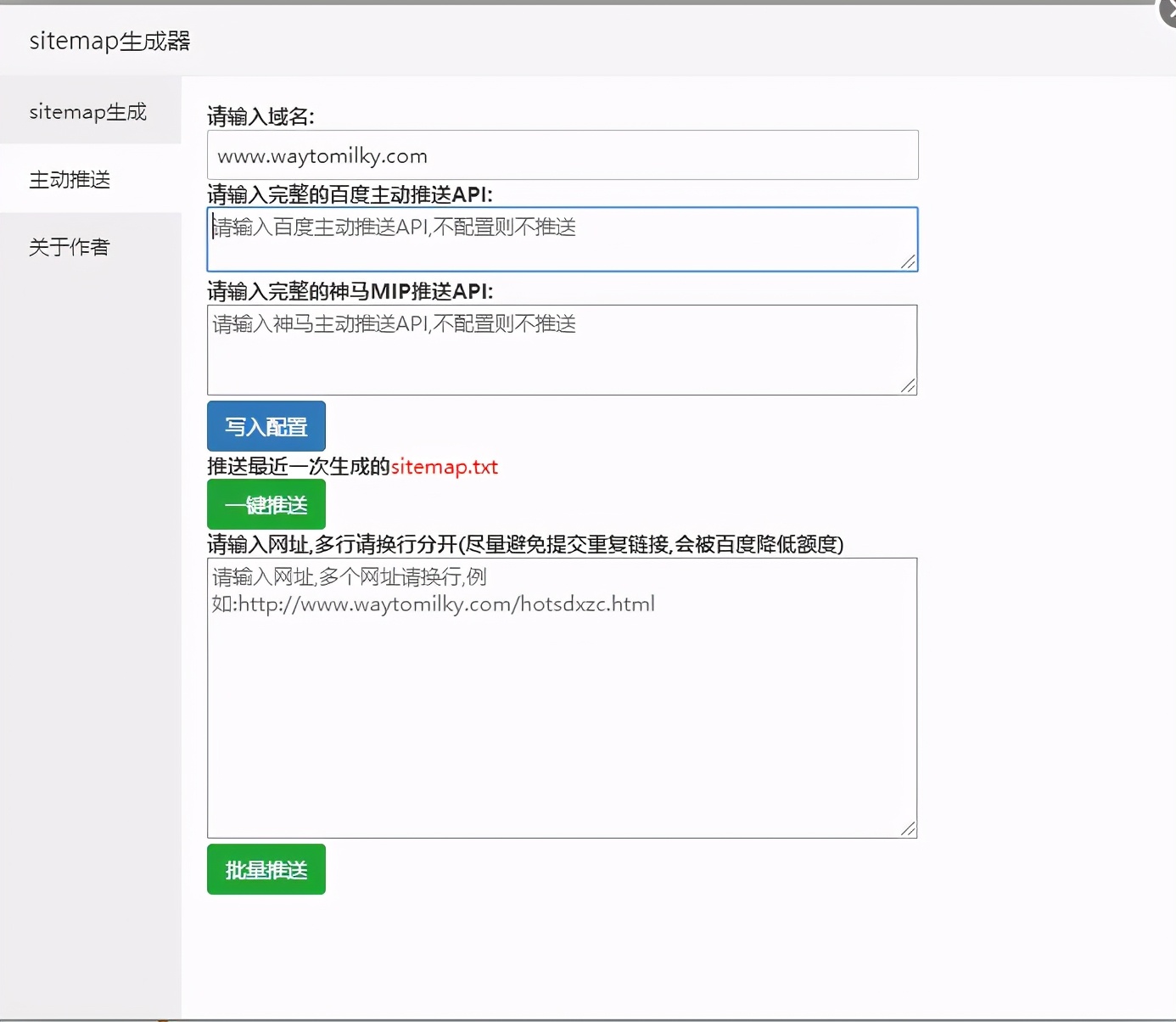Click the 写入配置 button
This screenshot has width=1176, height=1022.
coord(266,426)
